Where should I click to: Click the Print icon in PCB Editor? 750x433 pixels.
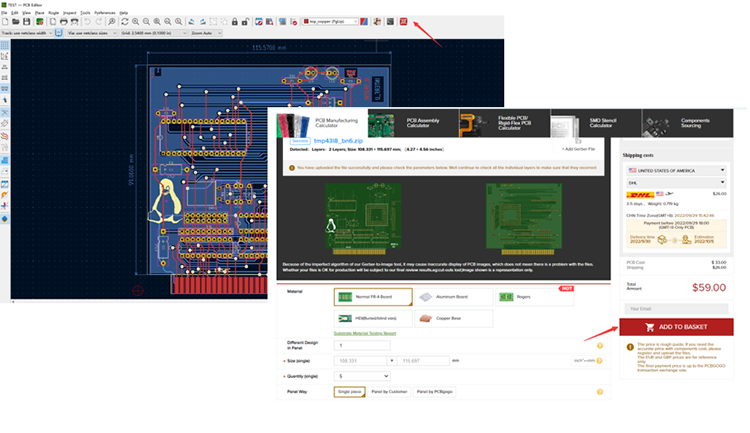tap(64, 22)
